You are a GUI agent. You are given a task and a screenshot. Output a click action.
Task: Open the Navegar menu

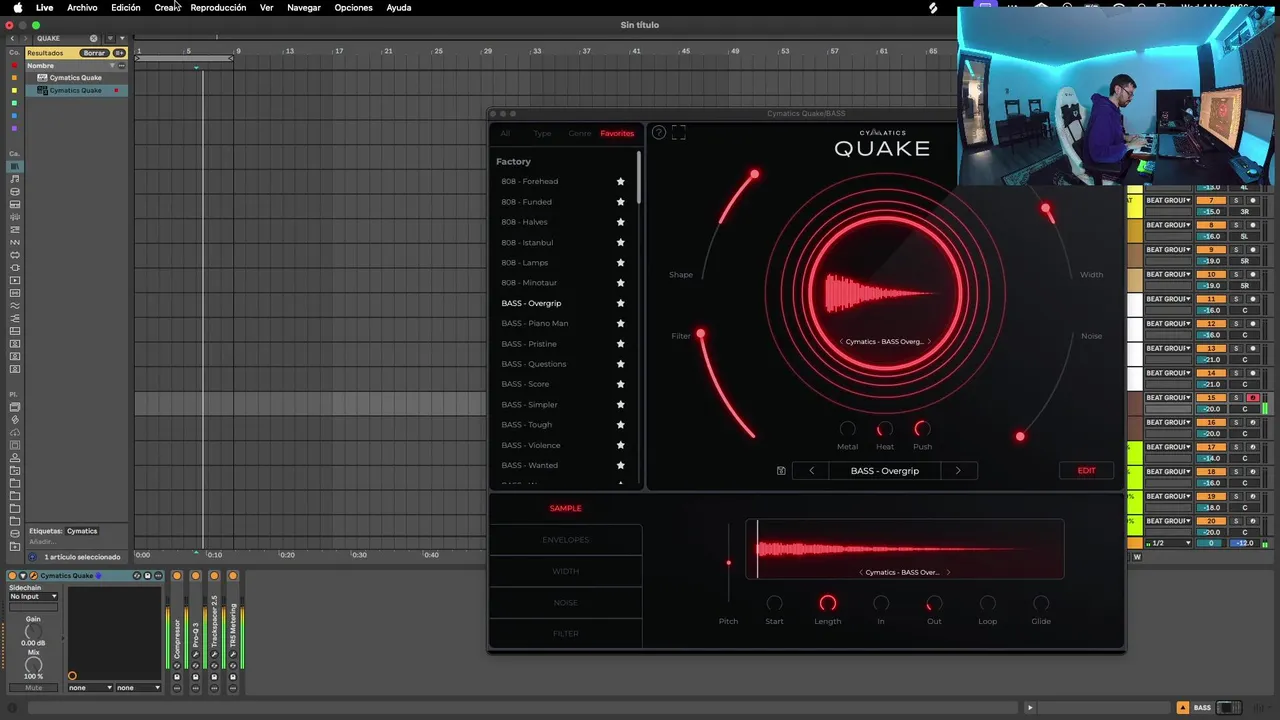[304, 7]
